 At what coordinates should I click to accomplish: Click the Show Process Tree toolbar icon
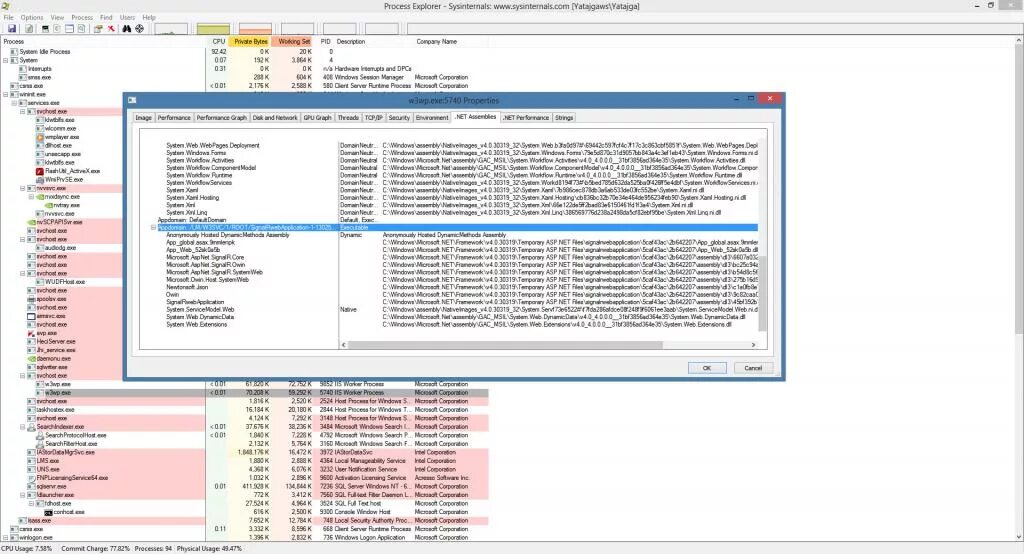pyautogui.click(x=57, y=29)
